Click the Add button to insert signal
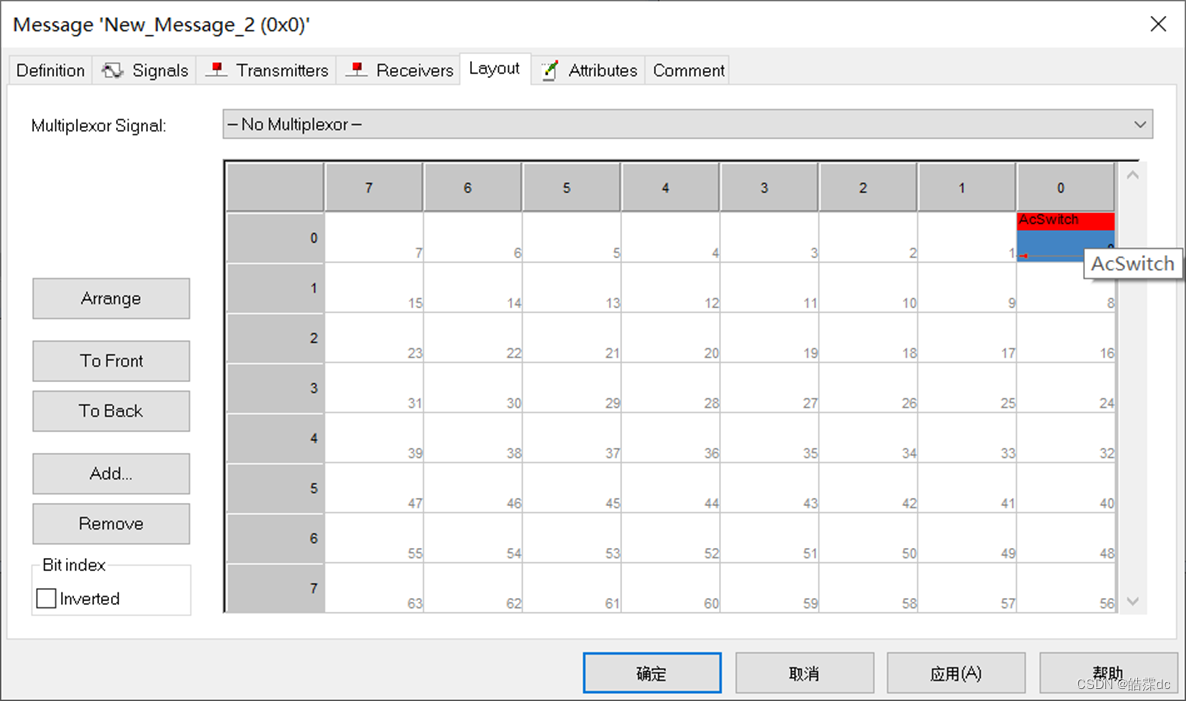 [x=111, y=474]
